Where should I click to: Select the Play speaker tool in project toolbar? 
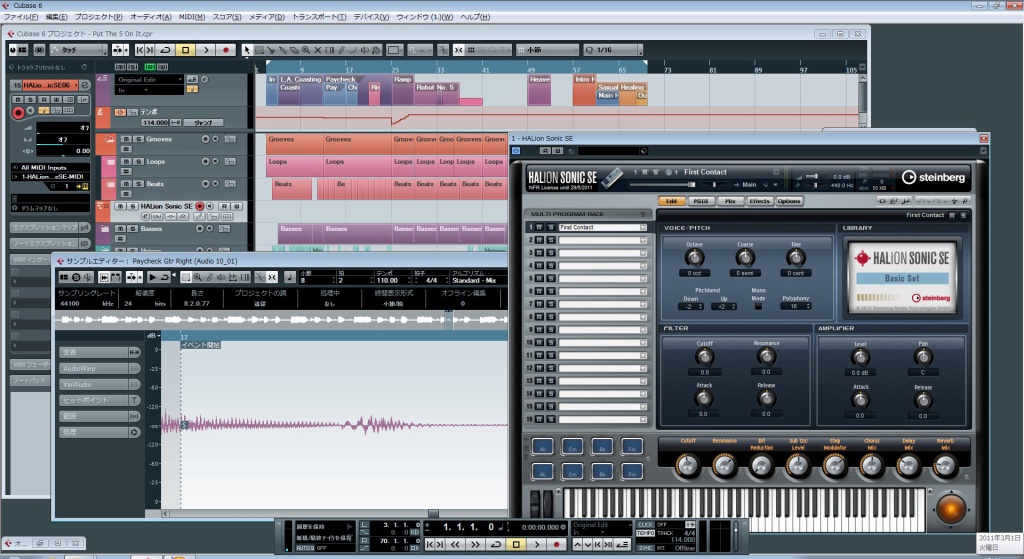click(364, 50)
